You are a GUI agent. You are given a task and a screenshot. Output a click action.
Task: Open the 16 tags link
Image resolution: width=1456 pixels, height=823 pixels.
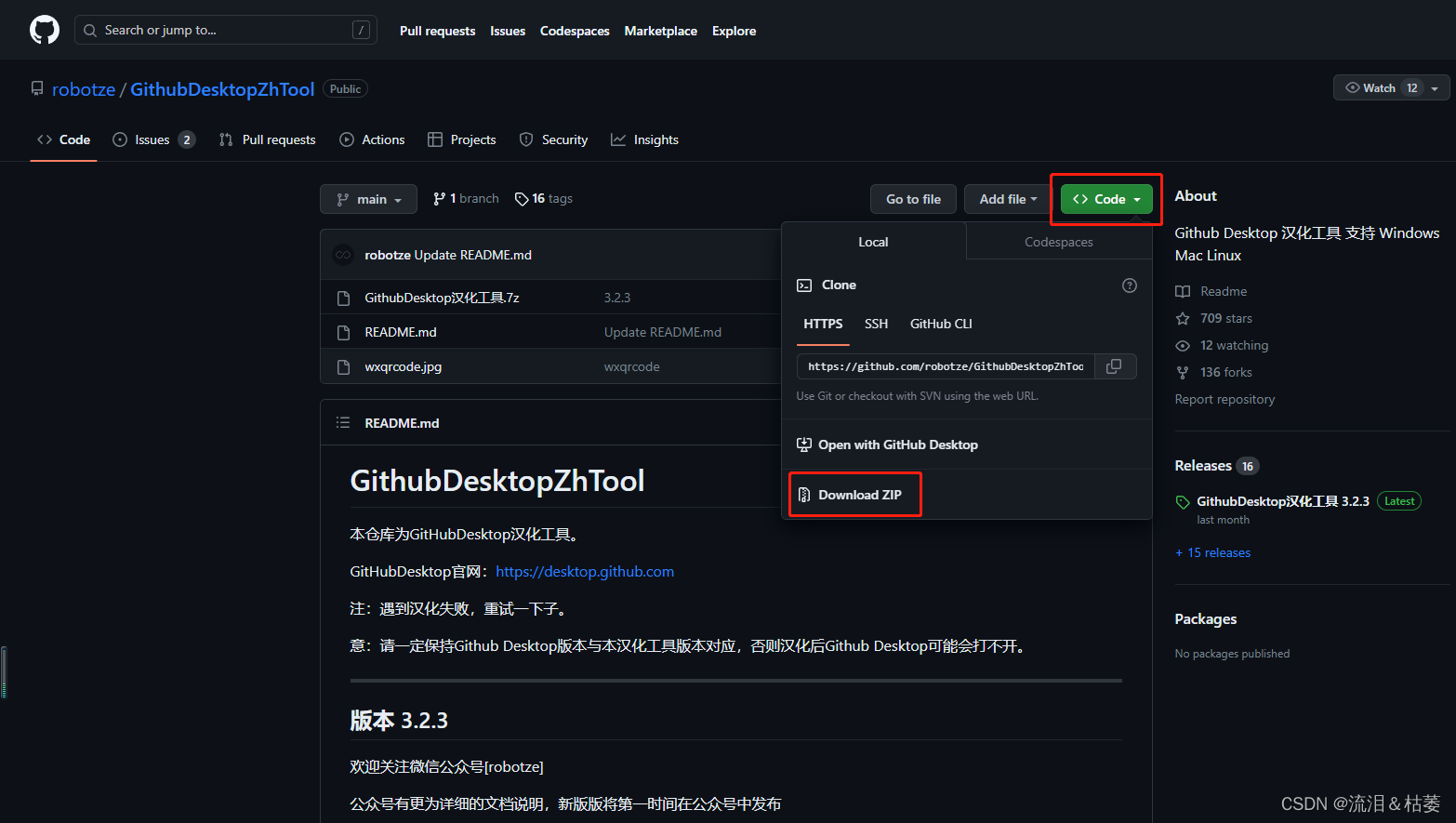[x=544, y=199]
